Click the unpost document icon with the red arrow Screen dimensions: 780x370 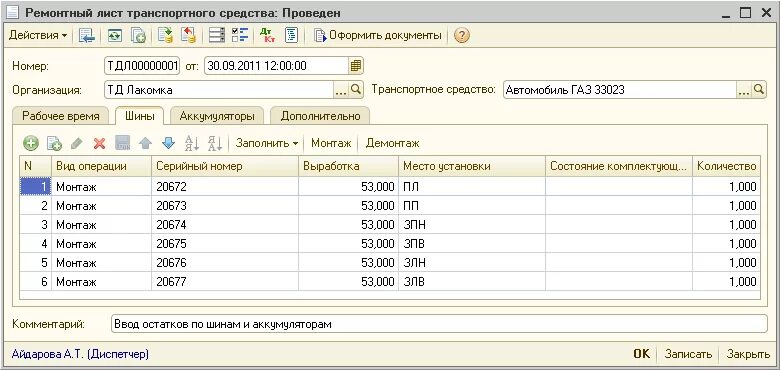tap(189, 35)
